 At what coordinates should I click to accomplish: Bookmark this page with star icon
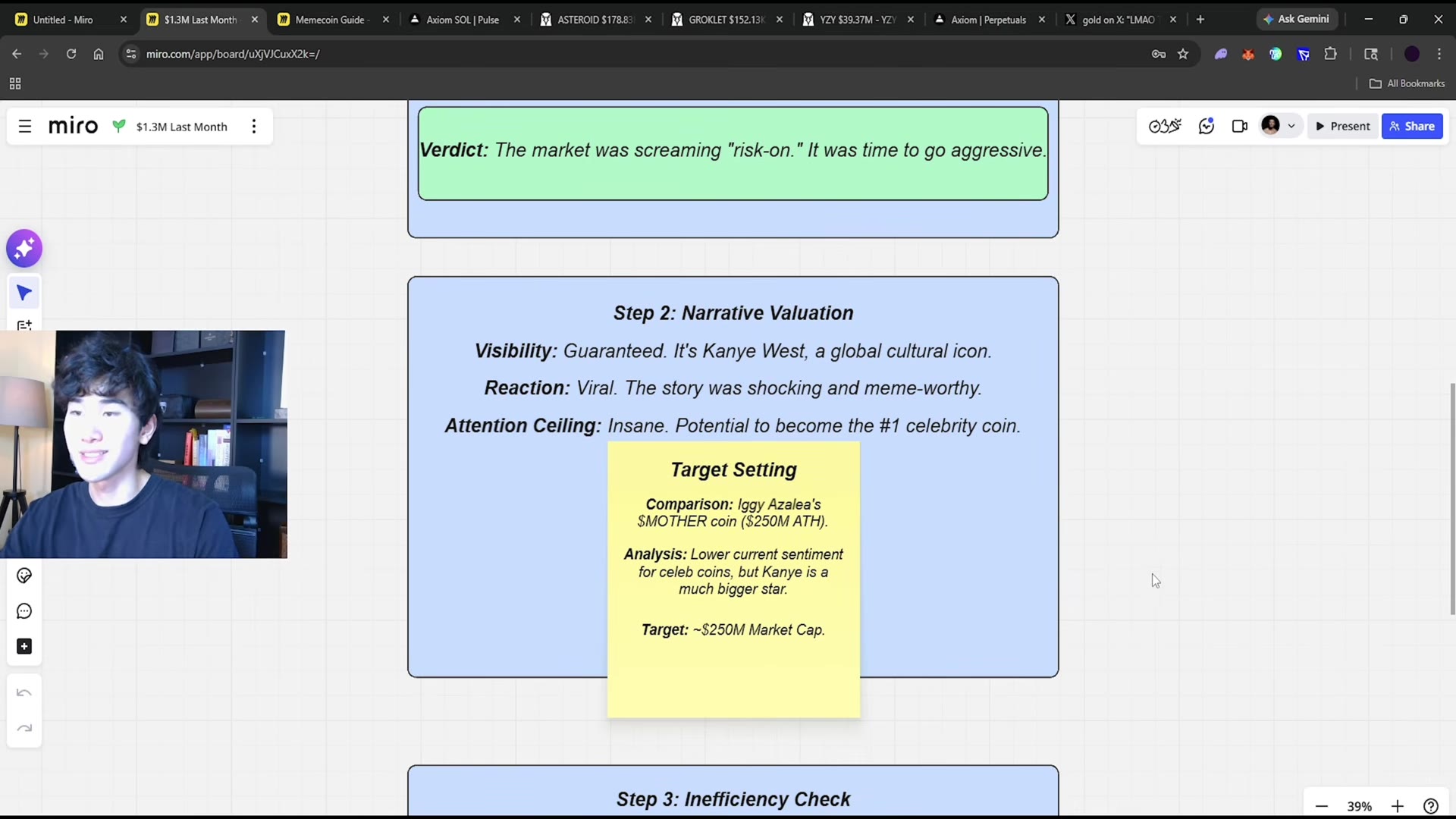1183,54
